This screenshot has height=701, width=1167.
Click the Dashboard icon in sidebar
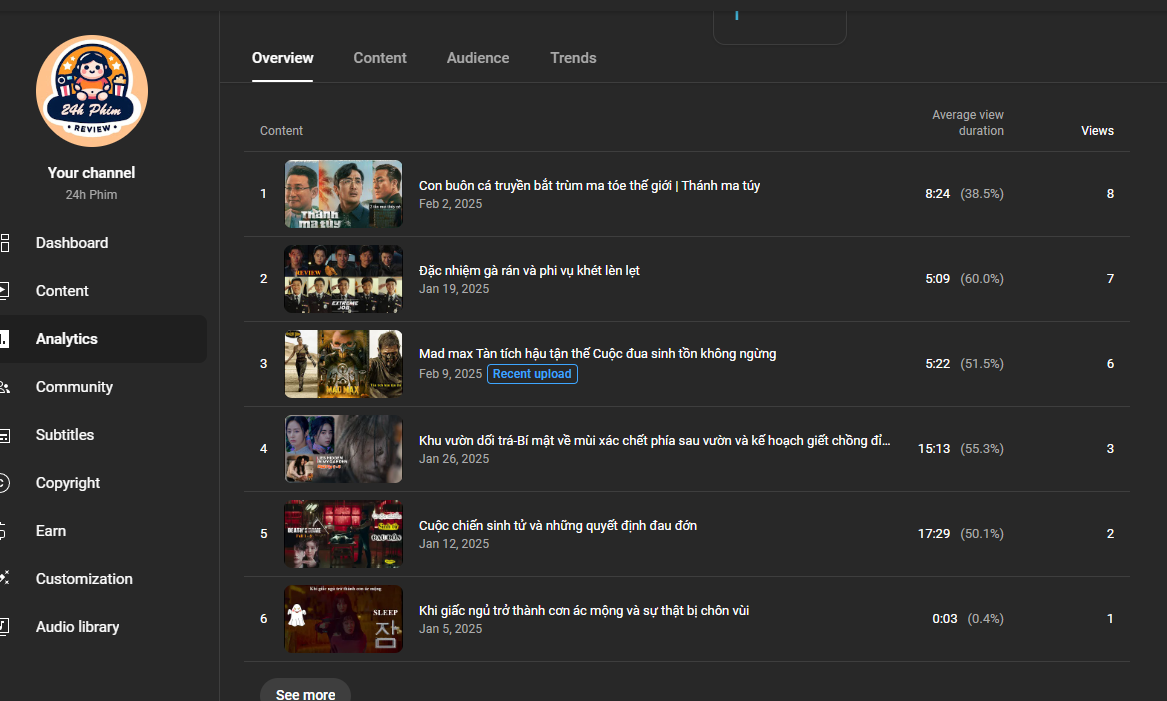[5, 243]
